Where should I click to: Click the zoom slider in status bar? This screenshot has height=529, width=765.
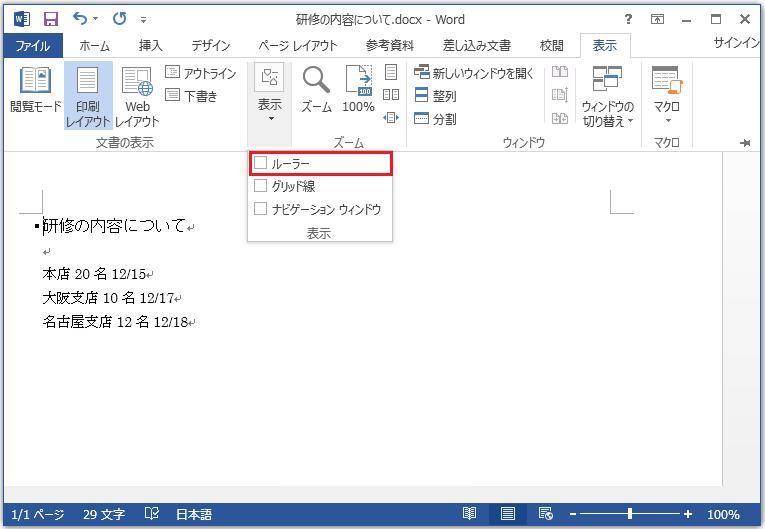pyautogui.click(x=629, y=514)
